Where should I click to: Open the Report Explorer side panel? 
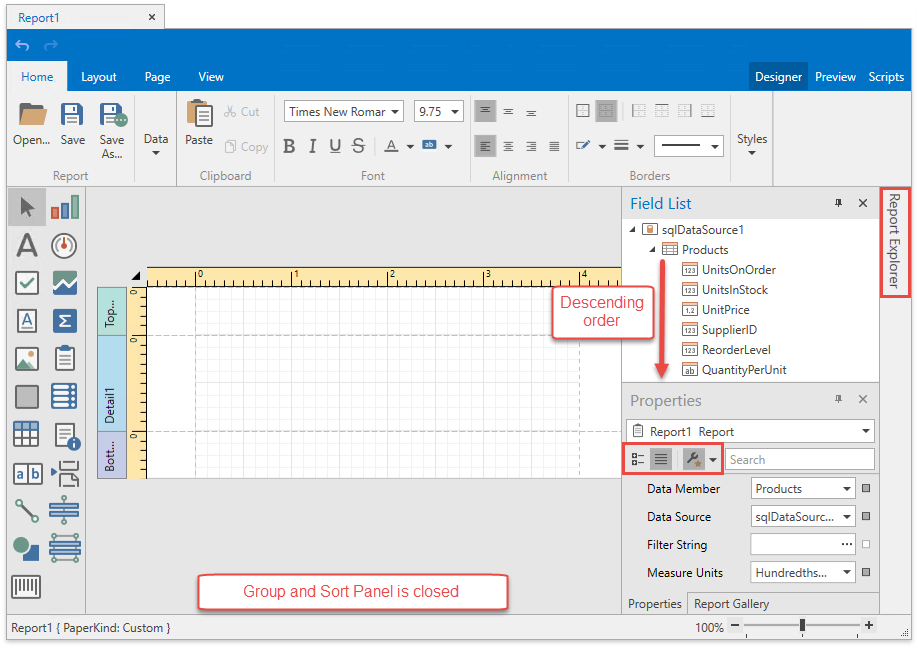(x=895, y=242)
